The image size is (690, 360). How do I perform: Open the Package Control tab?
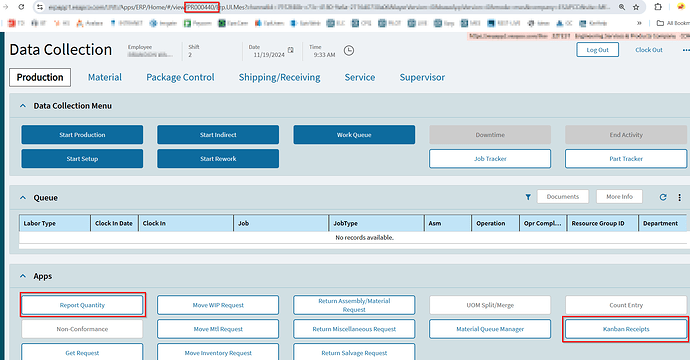click(x=180, y=77)
